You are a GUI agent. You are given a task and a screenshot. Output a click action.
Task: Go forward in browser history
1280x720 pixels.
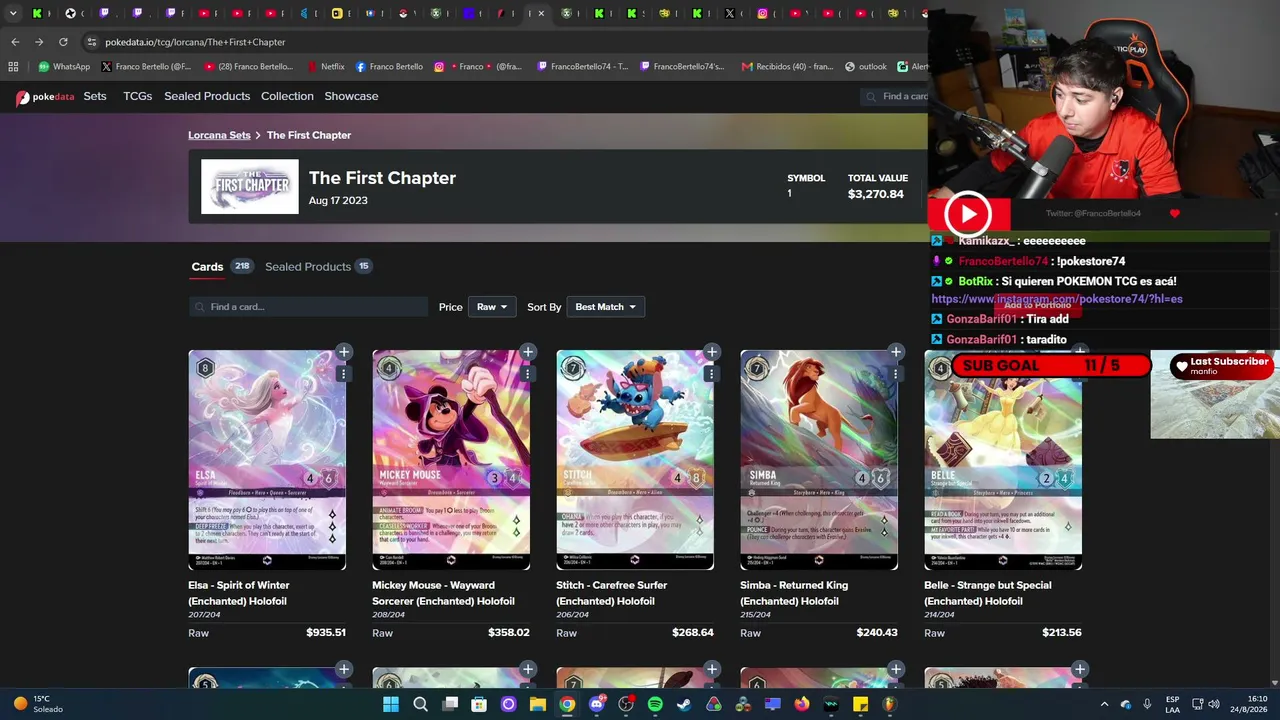[x=39, y=42]
